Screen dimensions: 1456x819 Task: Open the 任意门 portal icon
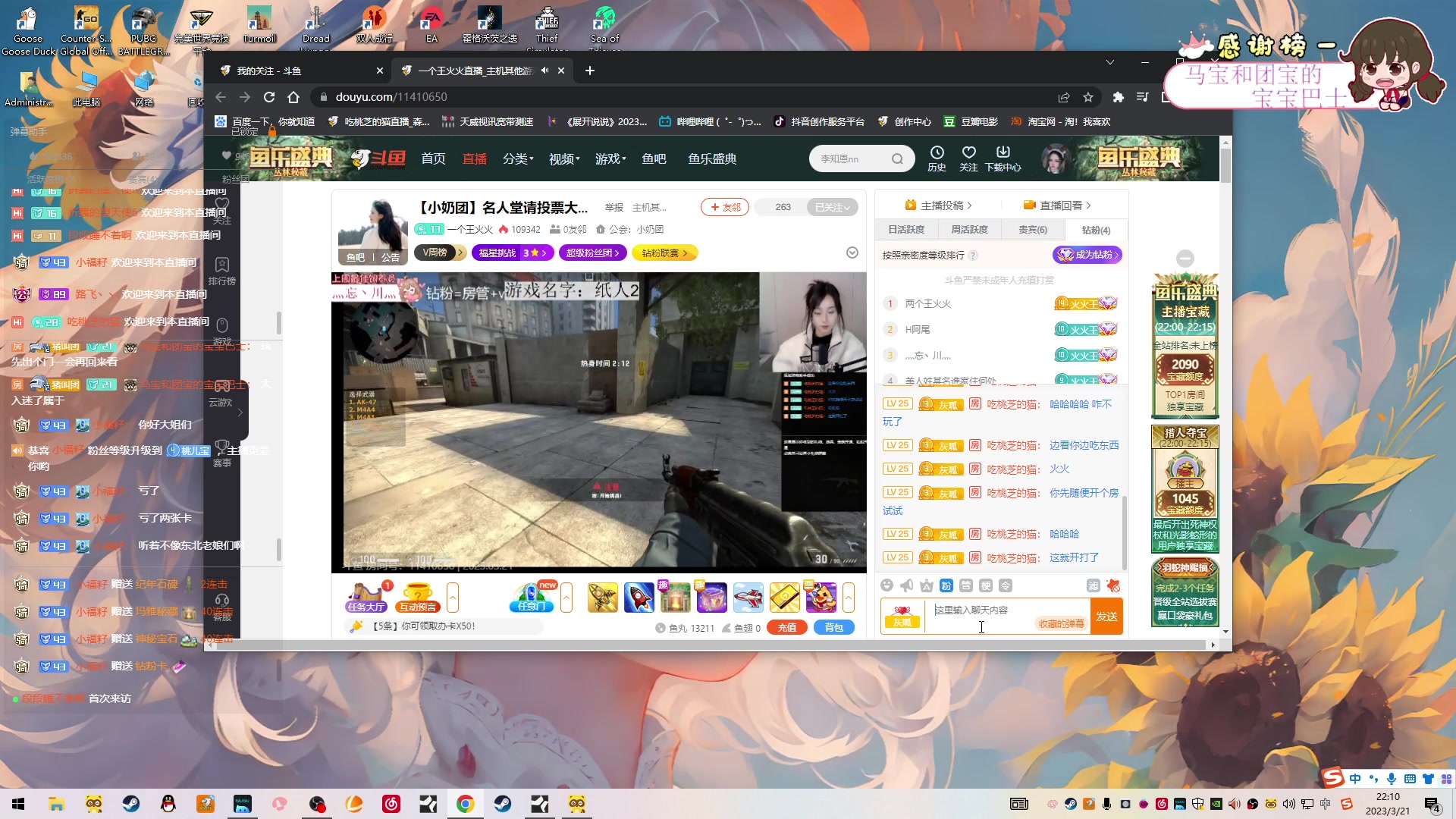[x=532, y=598]
